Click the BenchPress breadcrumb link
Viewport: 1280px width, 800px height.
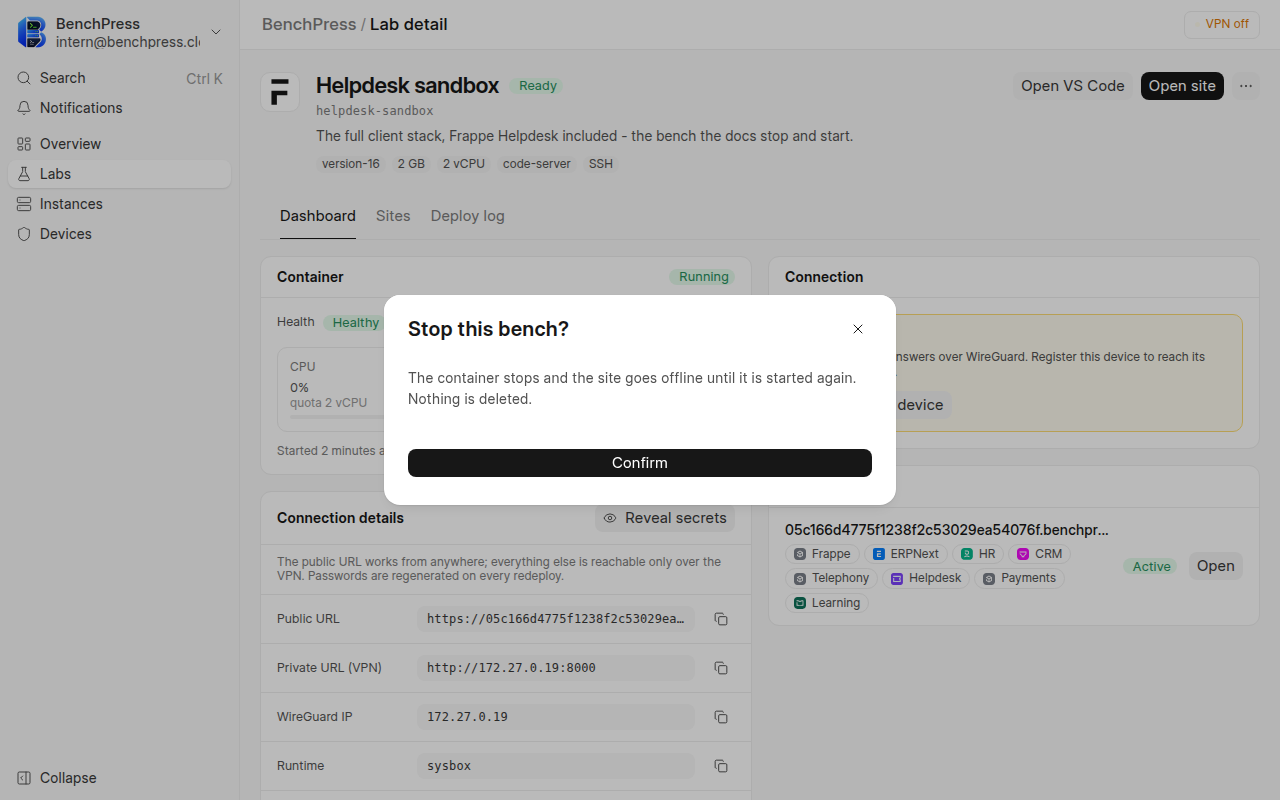[x=309, y=24]
